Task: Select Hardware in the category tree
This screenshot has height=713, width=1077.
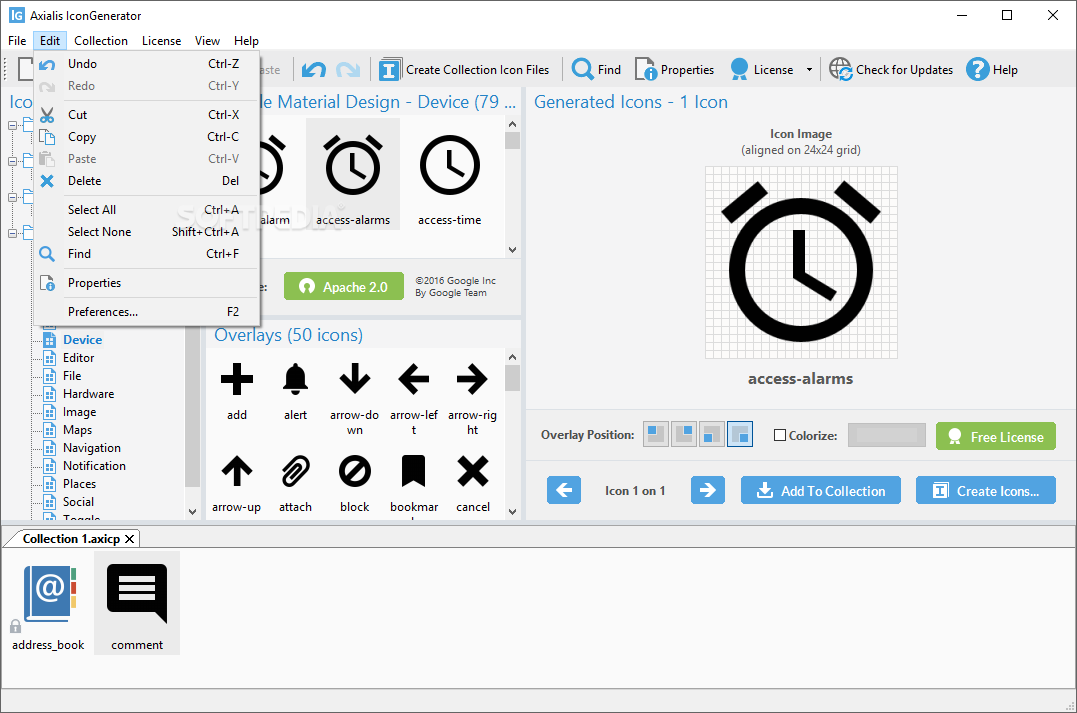Action: coord(89,394)
